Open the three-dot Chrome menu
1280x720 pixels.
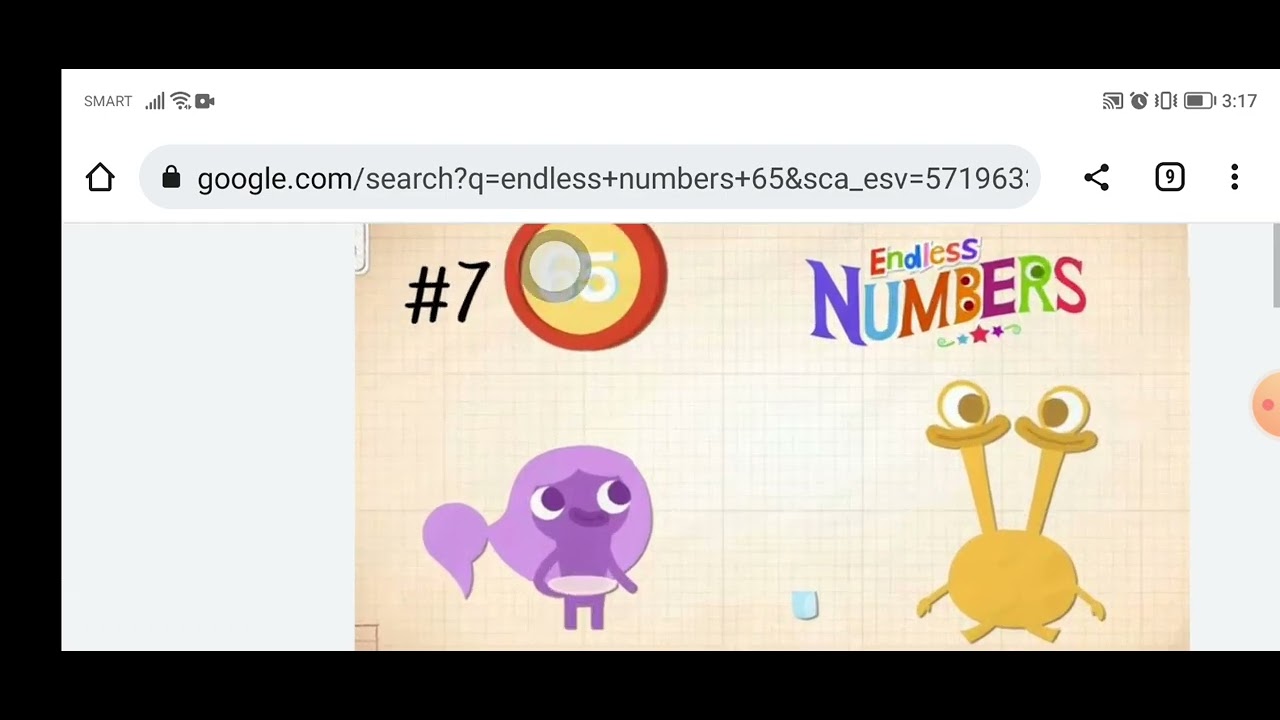pos(1234,178)
